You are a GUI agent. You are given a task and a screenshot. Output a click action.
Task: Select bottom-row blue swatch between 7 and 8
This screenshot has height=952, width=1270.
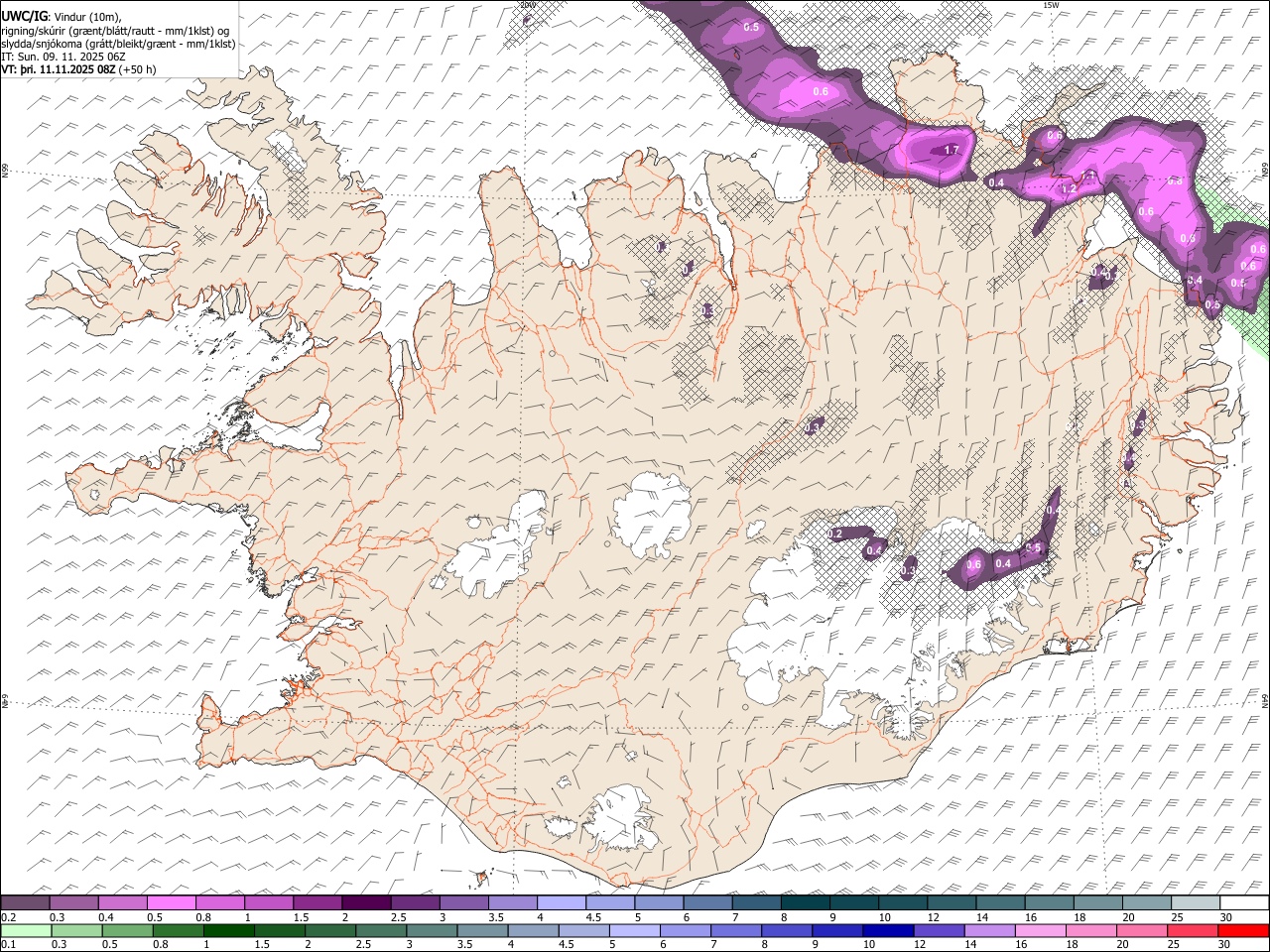[x=736, y=930]
